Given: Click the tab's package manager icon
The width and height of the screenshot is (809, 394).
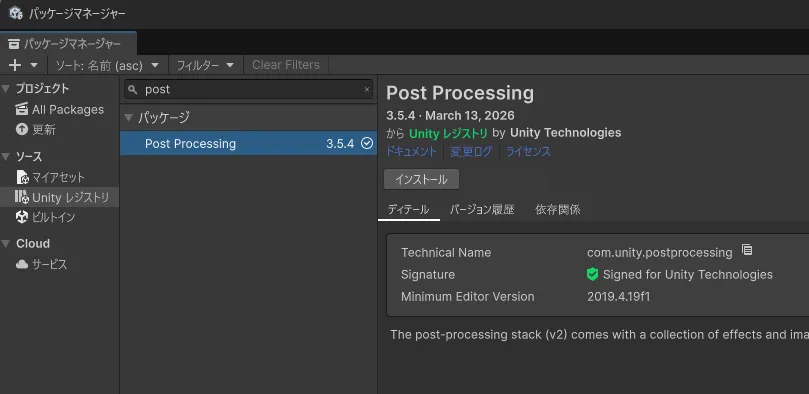Looking at the screenshot, I should (x=14, y=44).
